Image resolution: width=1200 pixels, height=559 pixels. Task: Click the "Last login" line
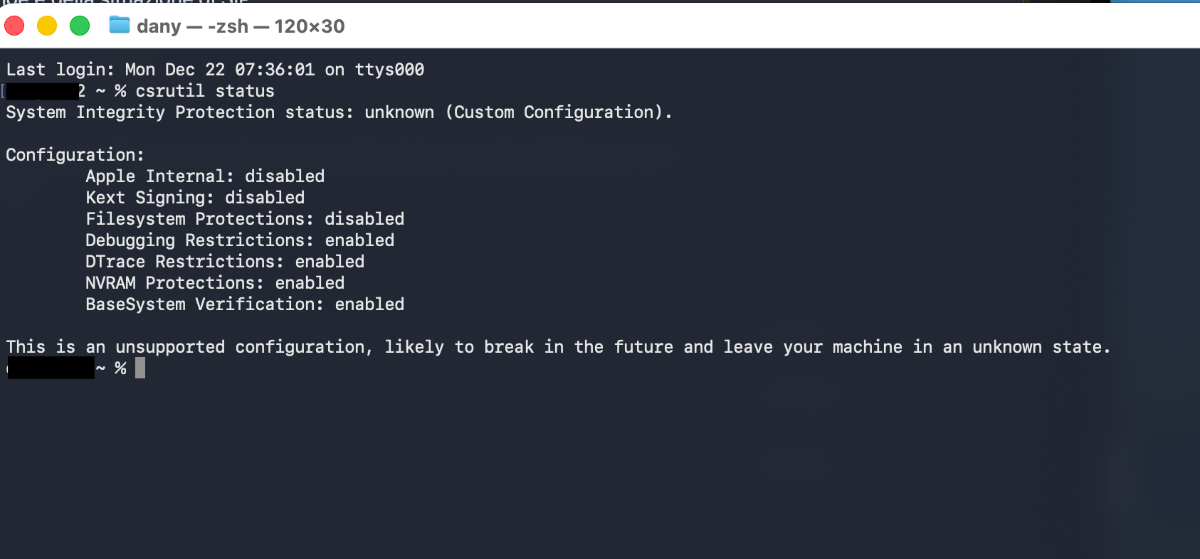click(x=215, y=70)
